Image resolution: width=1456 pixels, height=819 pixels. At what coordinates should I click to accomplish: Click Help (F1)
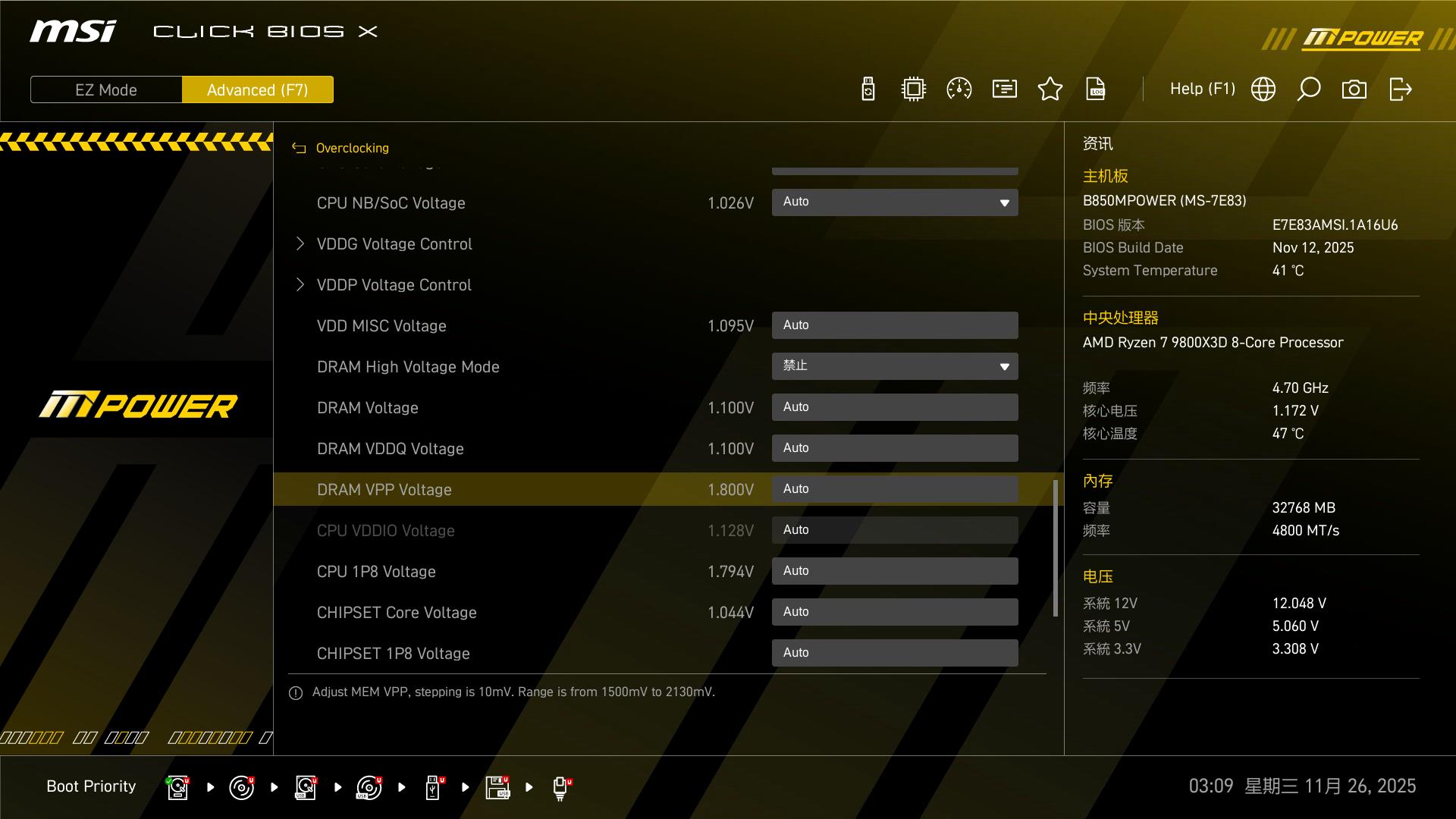pyautogui.click(x=1202, y=89)
